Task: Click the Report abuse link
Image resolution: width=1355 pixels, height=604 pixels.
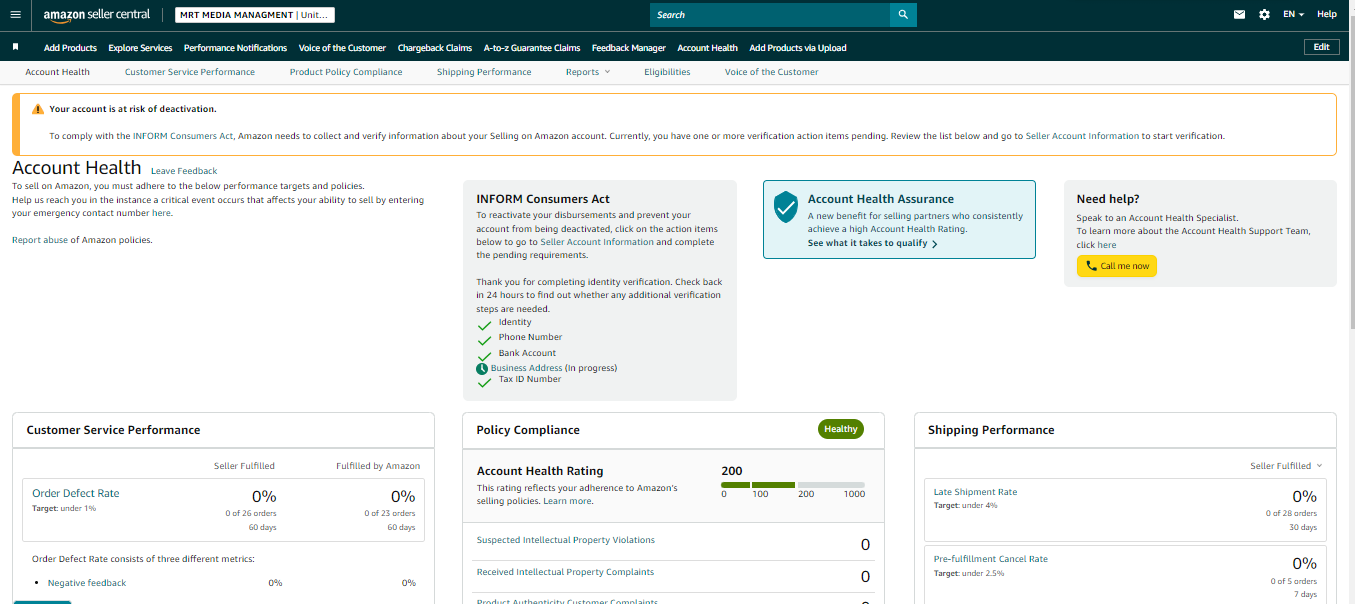Action: [40, 240]
